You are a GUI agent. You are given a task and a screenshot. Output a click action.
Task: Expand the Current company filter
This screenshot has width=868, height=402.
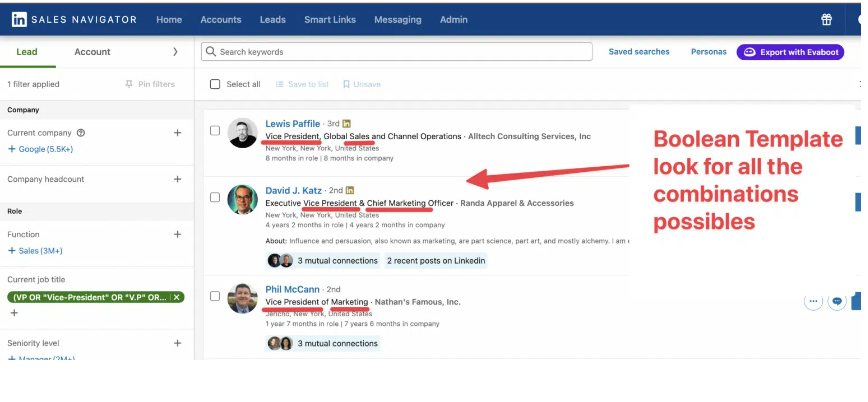[x=178, y=133]
